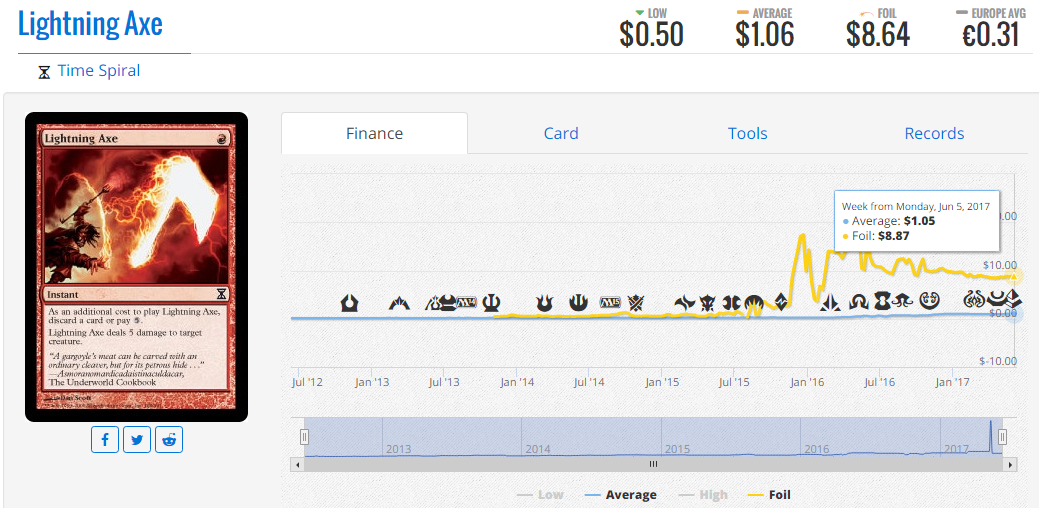Click the M15 core set marker
This screenshot has width=1039, height=508.
[610, 303]
